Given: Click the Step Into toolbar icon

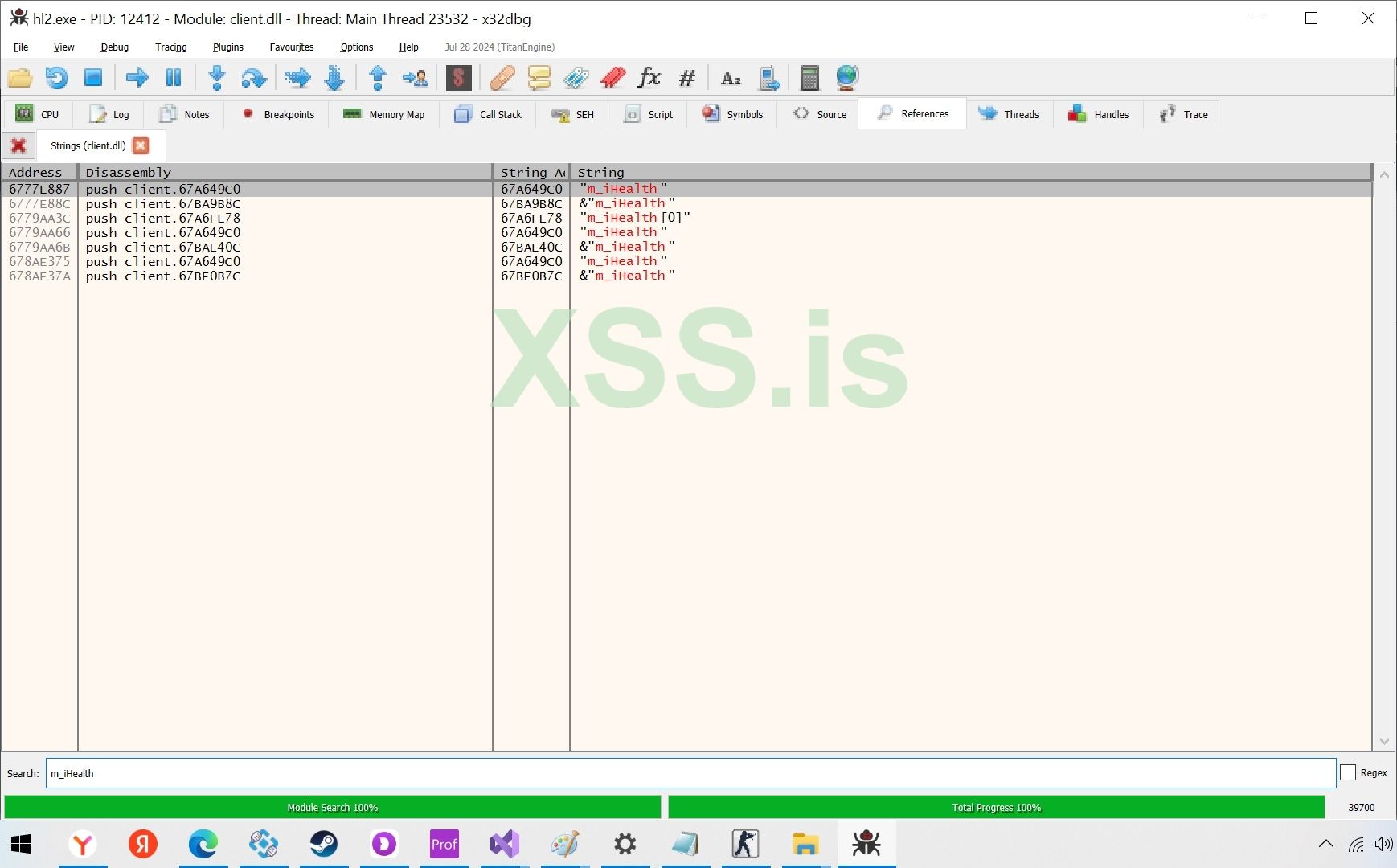Looking at the screenshot, I should 217,78.
